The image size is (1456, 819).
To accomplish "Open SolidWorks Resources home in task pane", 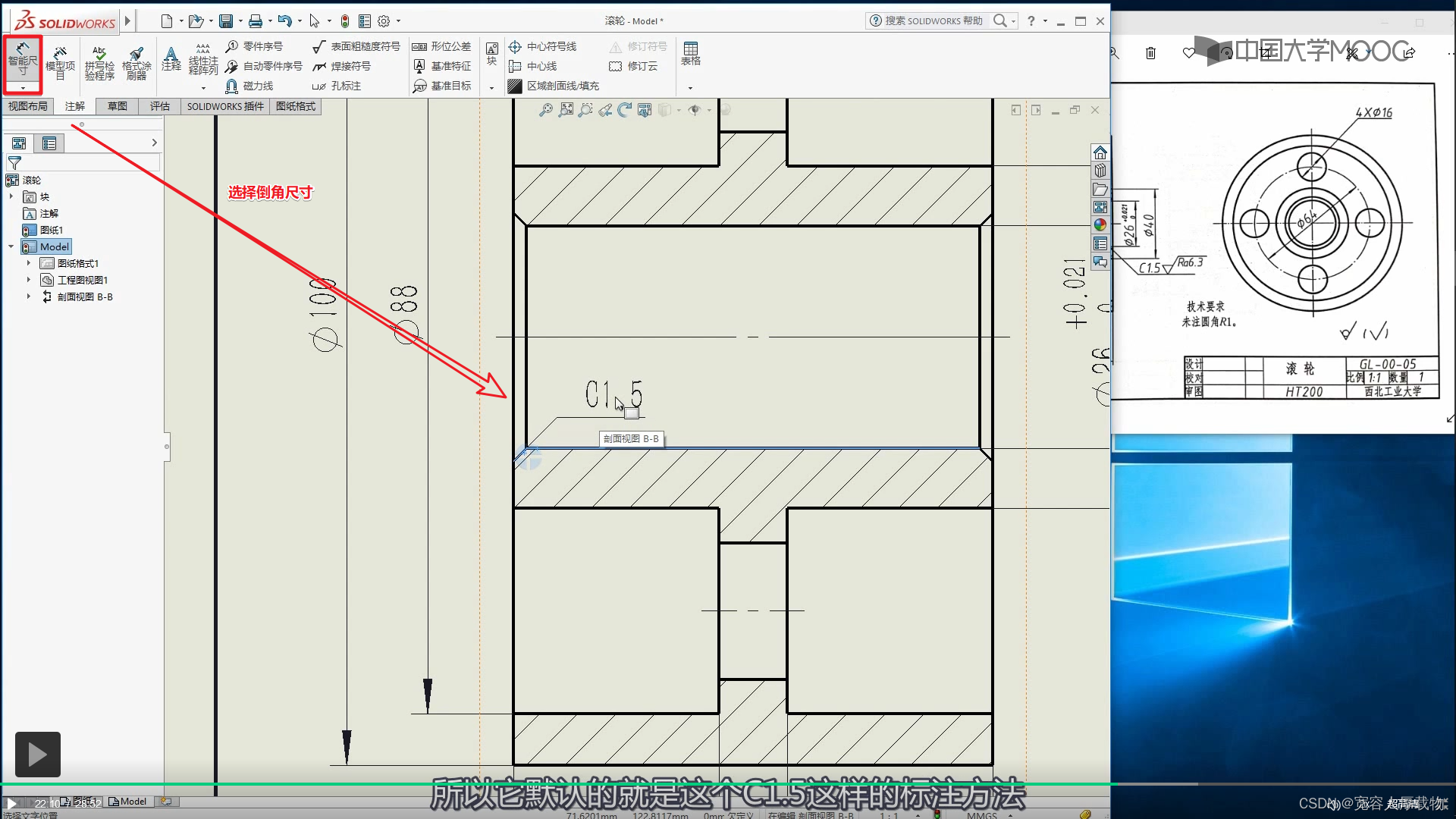I will pyautogui.click(x=1100, y=153).
